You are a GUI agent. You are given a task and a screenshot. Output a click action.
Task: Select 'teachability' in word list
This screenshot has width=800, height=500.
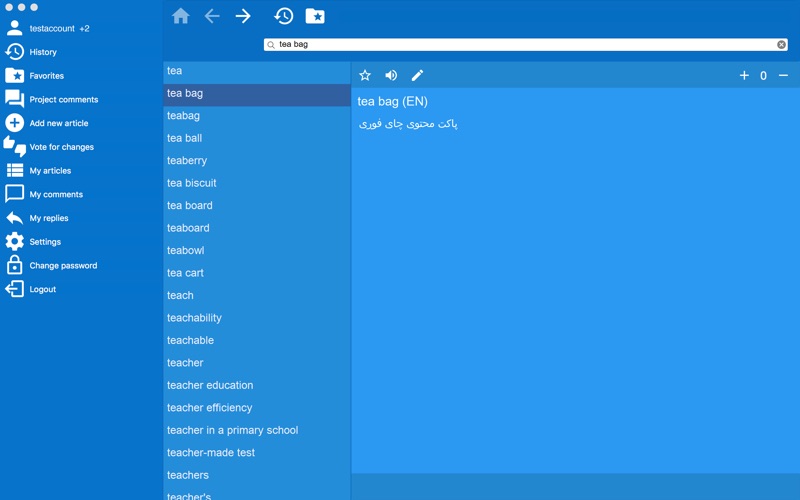257,318
